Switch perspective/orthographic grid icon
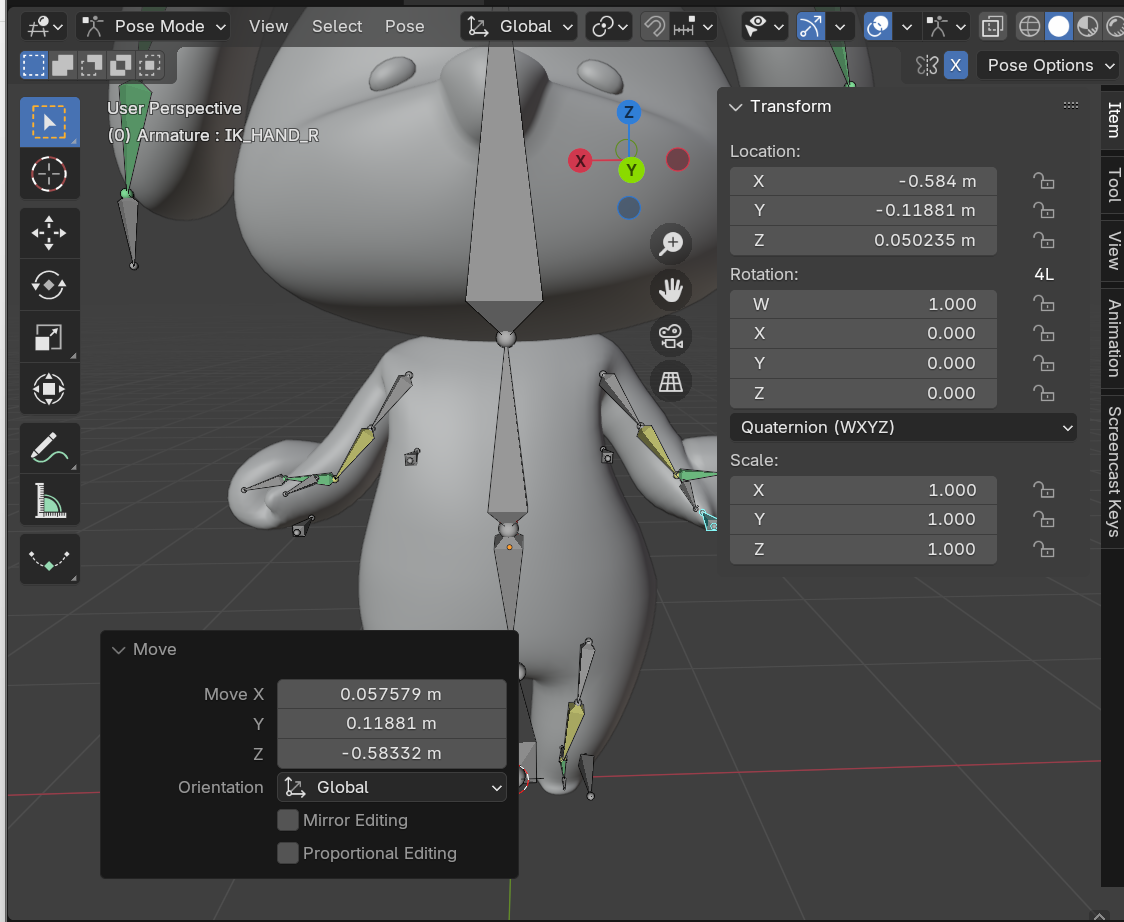This screenshot has width=1124, height=922. pos(671,381)
